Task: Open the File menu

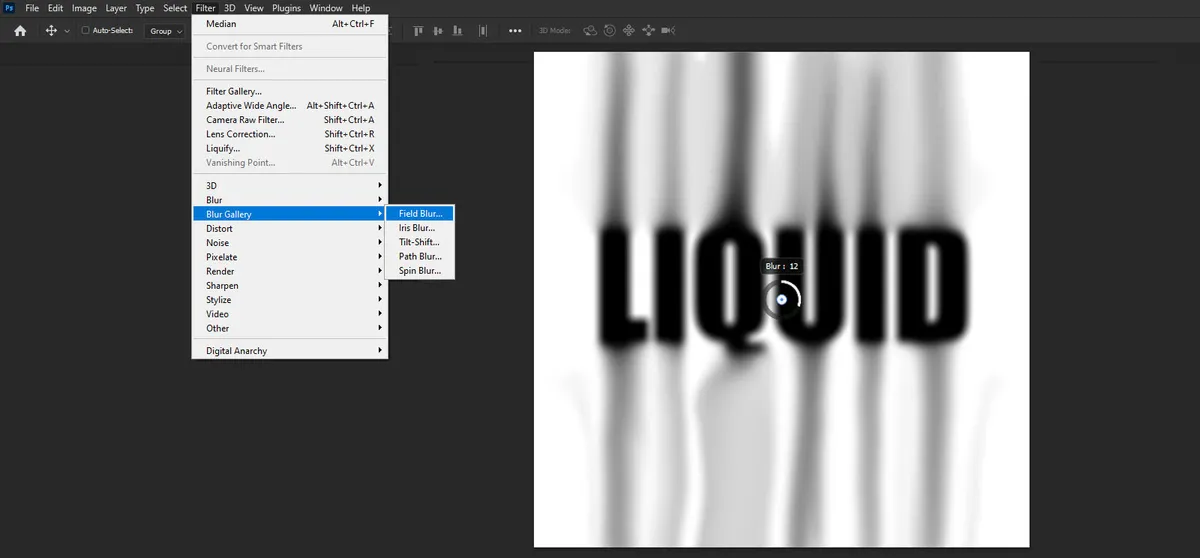Action: click(x=32, y=8)
